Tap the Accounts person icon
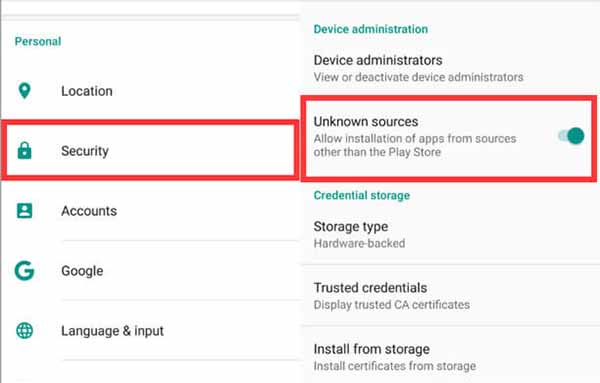 pyautogui.click(x=24, y=210)
